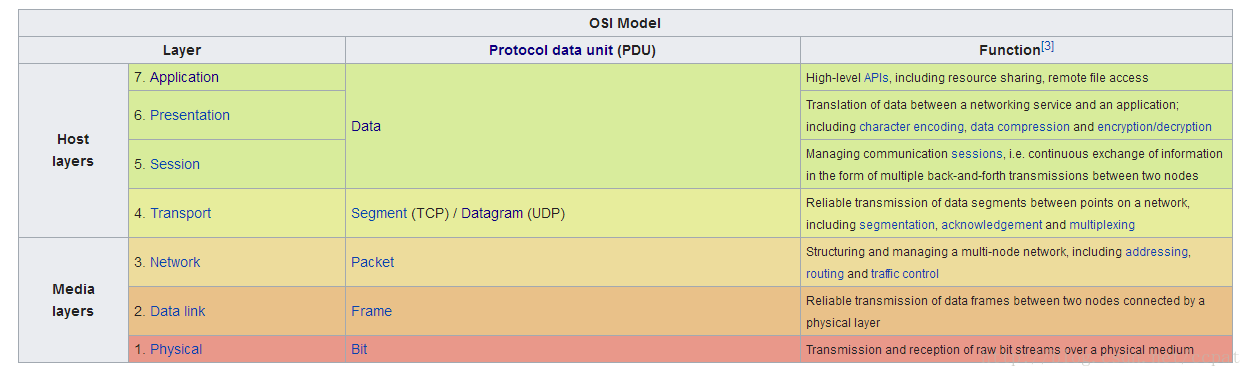
Task: Open the Bit link
Action: click(x=360, y=349)
